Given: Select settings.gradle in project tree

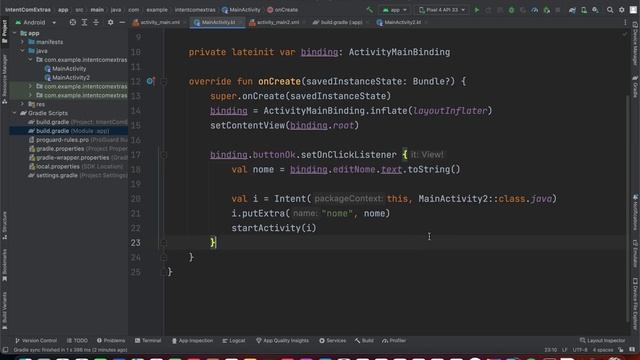Looking at the screenshot, I should click(x=57, y=176).
